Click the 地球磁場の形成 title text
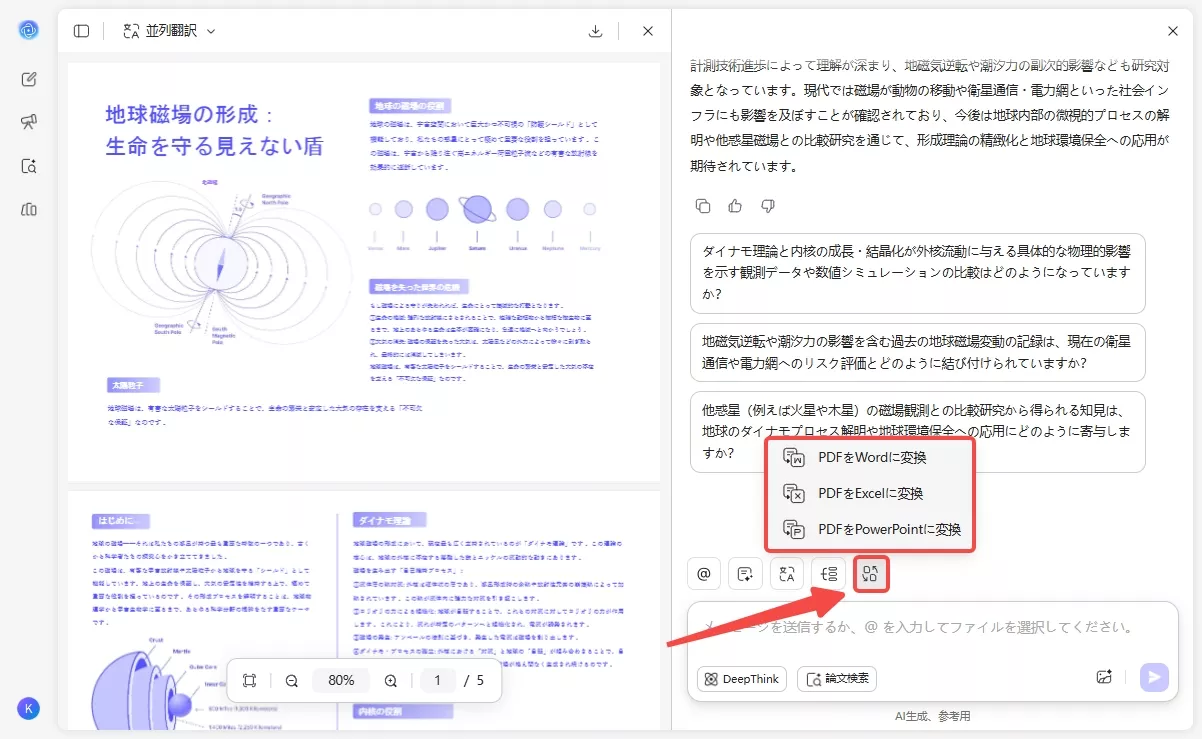The width and height of the screenshot is (1202, 739). pos(215,130)
